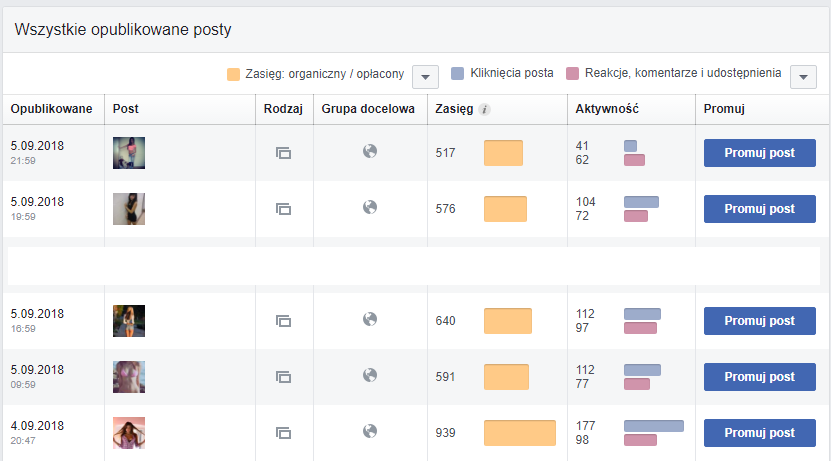Viewport: 831px width, 461px height.
Task: Click public globe icon for 19:59 post
Action: tap(370, 207)
